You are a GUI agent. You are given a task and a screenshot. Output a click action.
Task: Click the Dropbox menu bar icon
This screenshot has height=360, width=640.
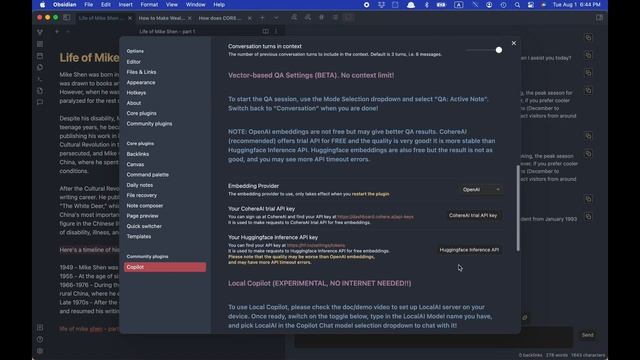click(x=381, y=4)
